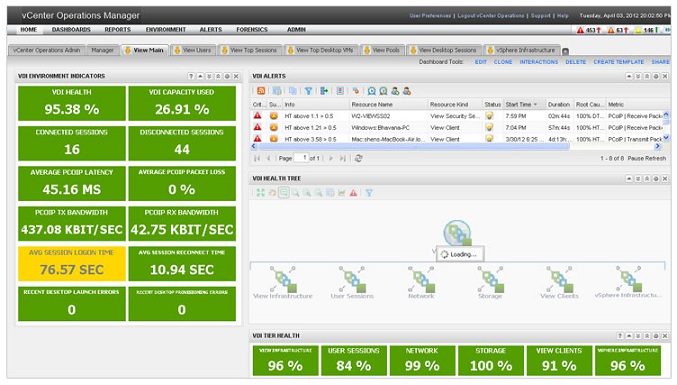
Task: Open settings gear of VDI Environment Indicators panel
Action: (x=227, y=76)
